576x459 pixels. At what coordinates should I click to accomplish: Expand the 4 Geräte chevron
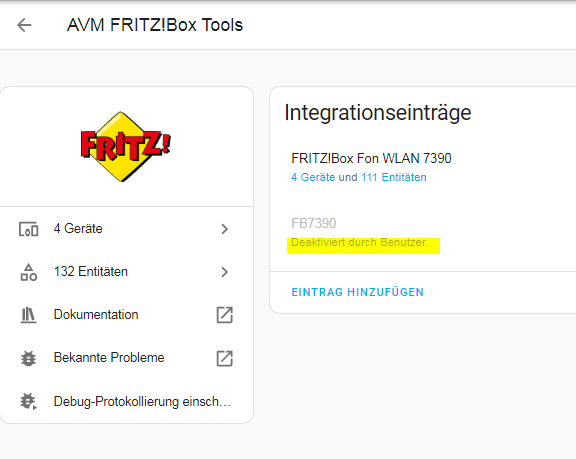224,229
